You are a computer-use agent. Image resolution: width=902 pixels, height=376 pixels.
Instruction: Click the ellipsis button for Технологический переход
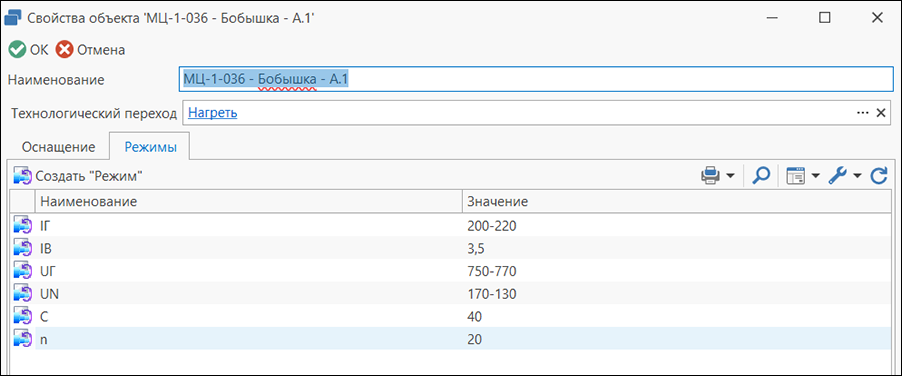(x=862, y=113)
